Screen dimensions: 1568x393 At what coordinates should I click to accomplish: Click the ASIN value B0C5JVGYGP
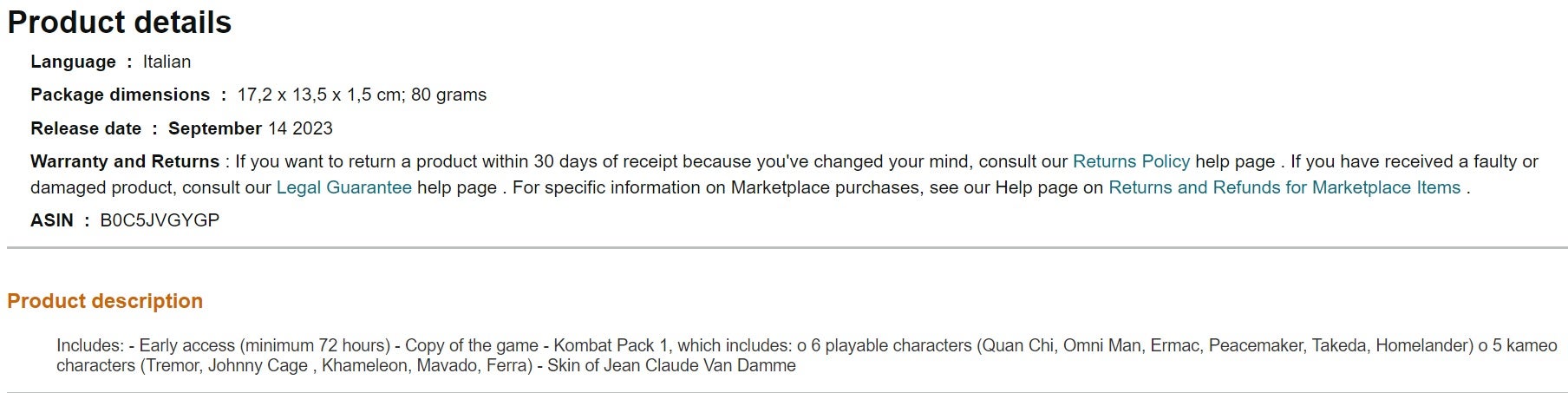(160, 220)
